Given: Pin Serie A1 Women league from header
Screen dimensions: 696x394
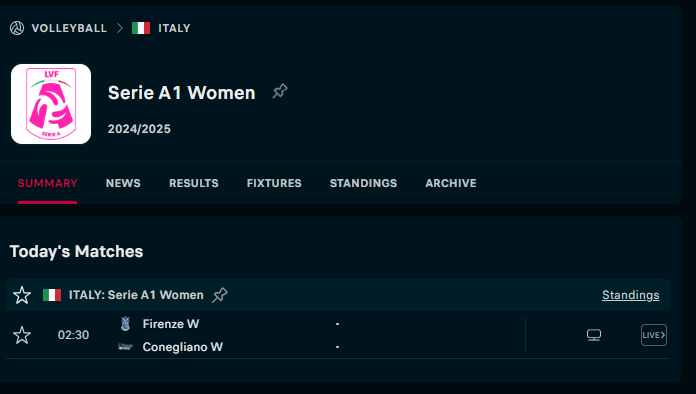Looking at the screenshot, I should (x=280, y=91).
